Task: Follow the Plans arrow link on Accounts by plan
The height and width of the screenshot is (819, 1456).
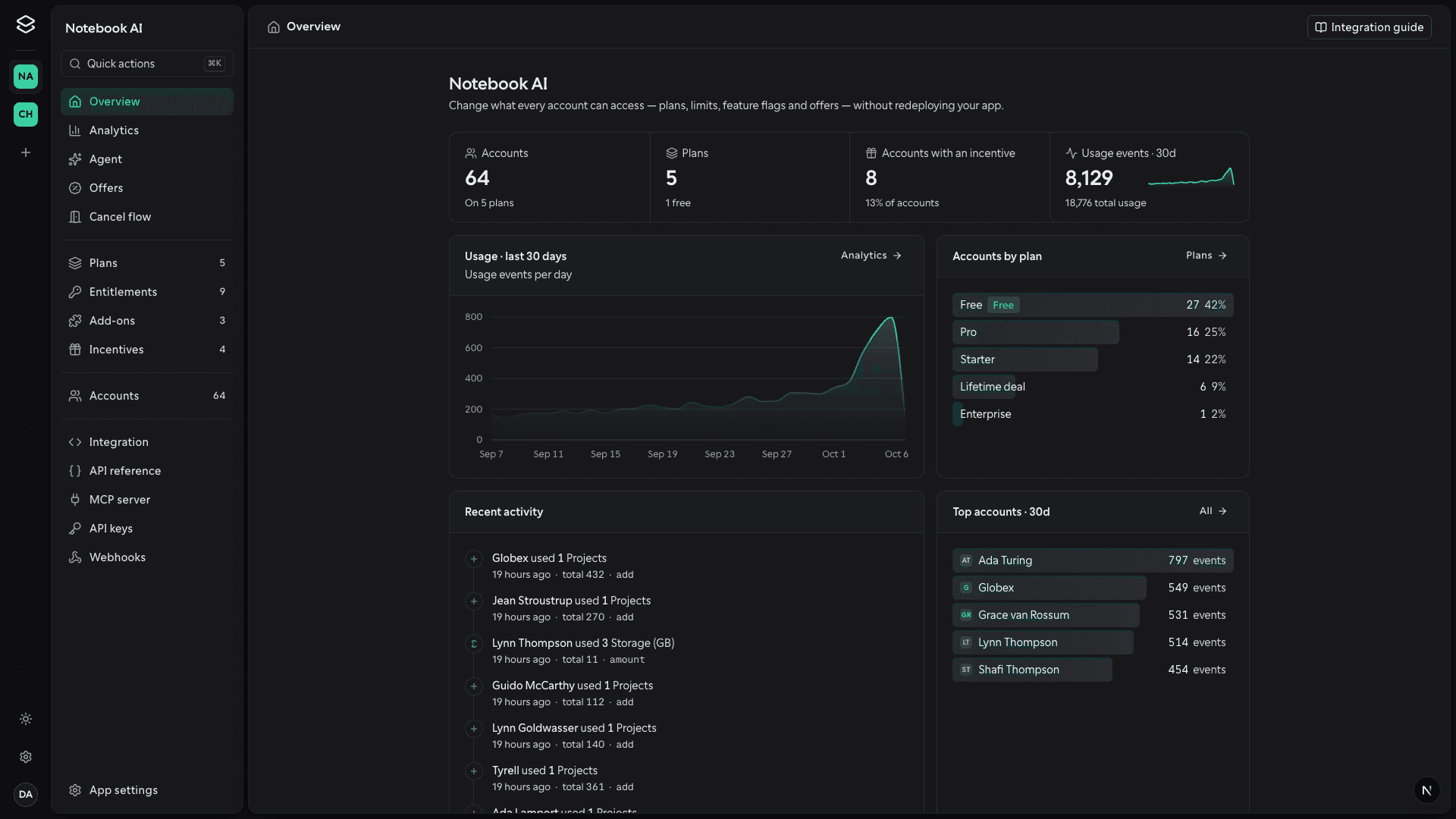Action: [1206, 256]
